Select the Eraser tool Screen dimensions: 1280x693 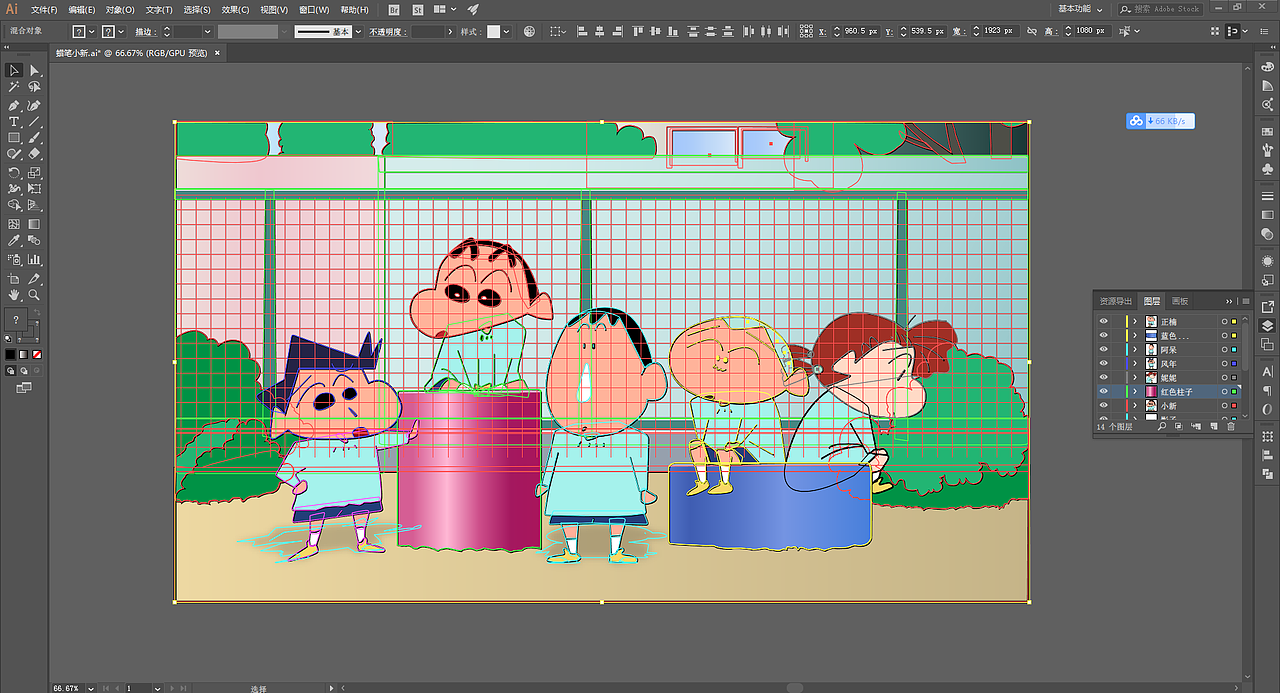click(34, 155)
